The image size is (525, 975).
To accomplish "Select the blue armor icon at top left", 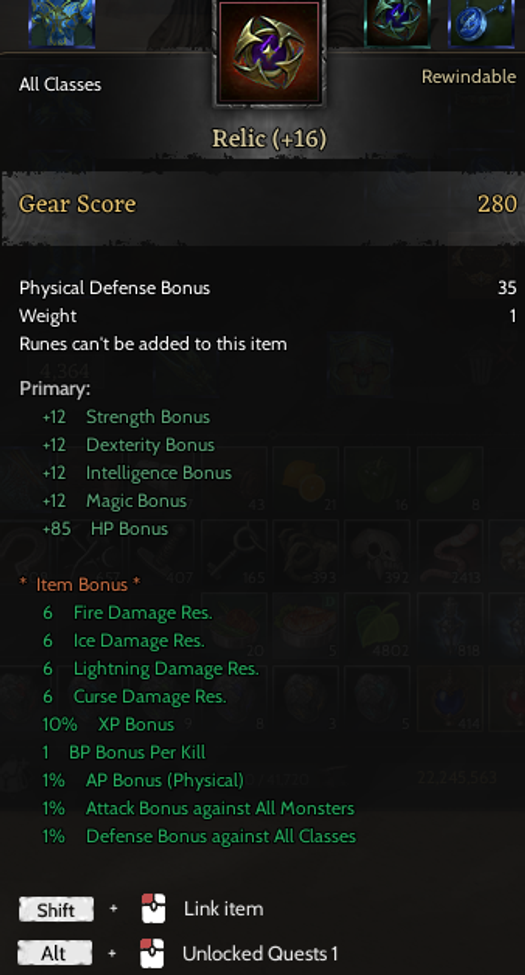I will click(62, 24).
